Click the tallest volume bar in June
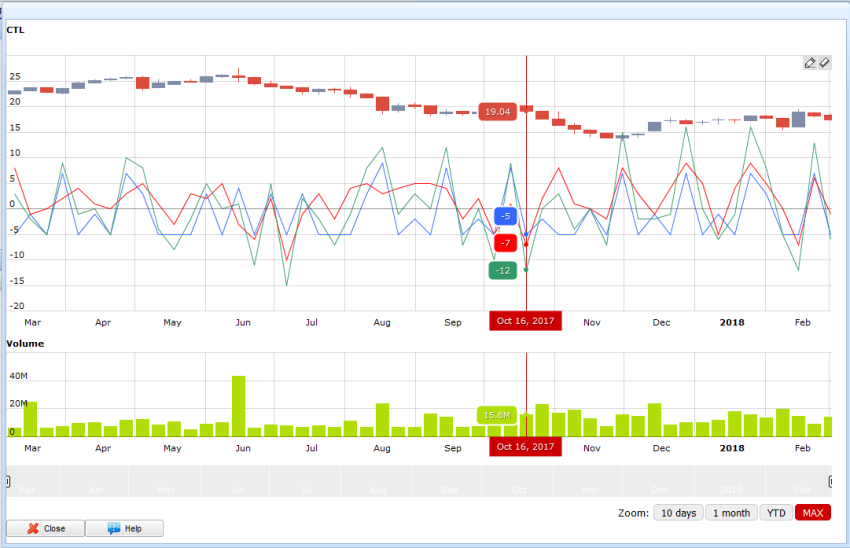Screen dimensions: 850x548 click(238, 406)
